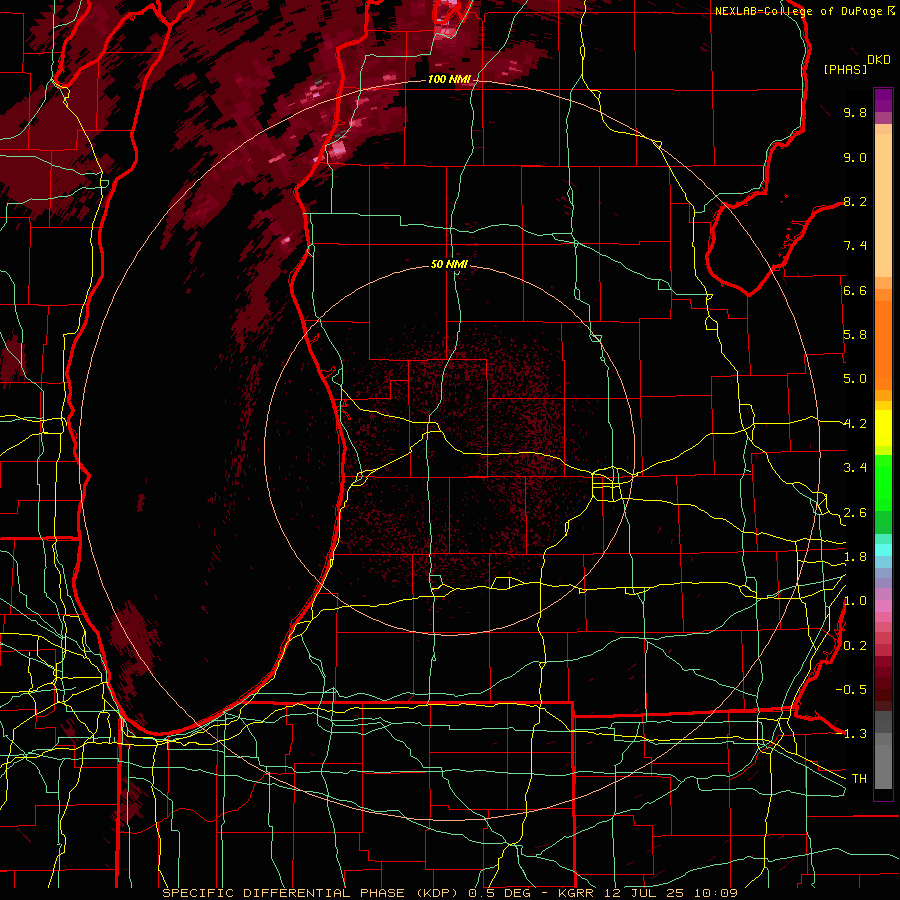
Task: Select the 1.3 label near the legend bottom
Action: 855,735
